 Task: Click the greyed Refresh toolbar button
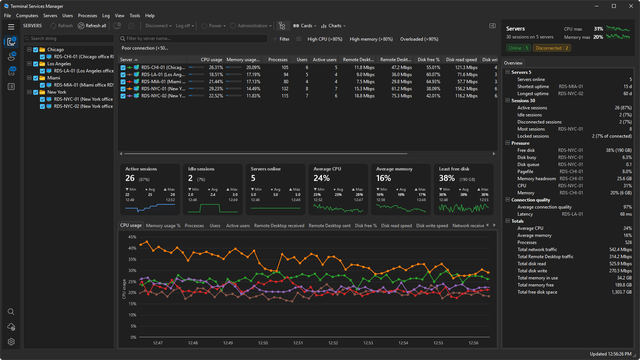pyautogui.click(x=61, y=26)
